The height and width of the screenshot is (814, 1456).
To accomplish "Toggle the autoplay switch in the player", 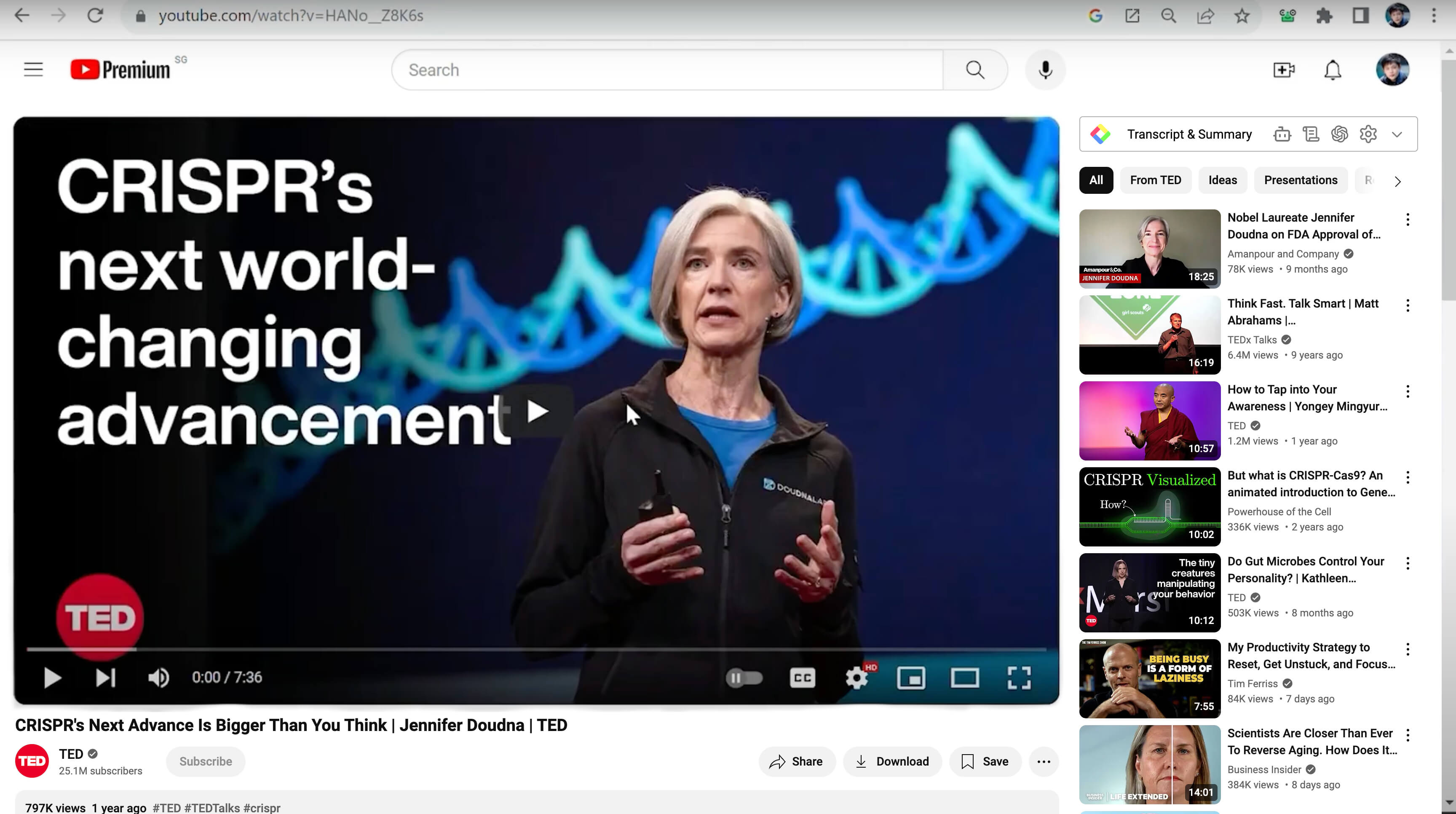I will click(744, 677).
